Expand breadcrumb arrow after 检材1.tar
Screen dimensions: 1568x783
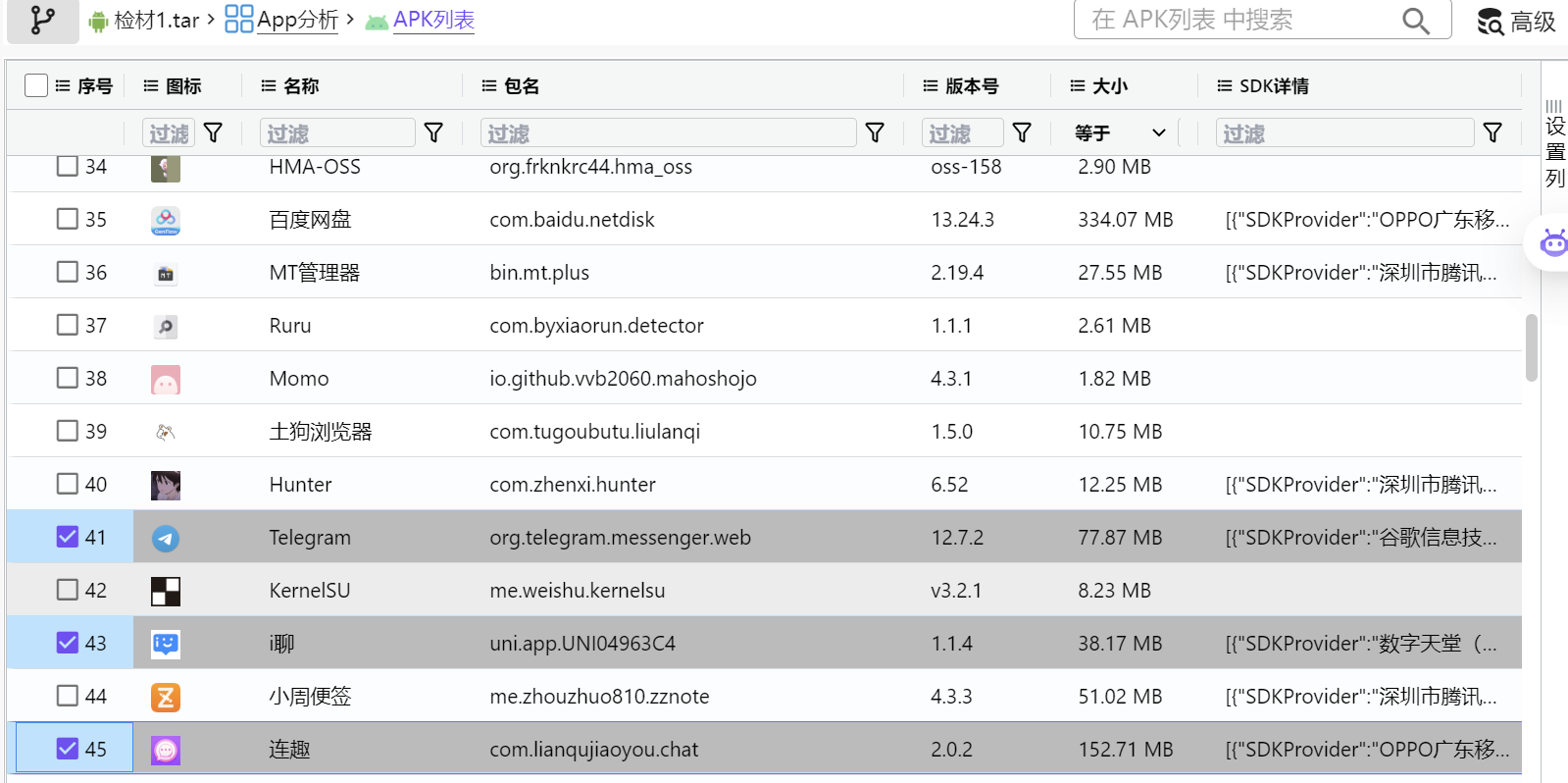(211, 19)
